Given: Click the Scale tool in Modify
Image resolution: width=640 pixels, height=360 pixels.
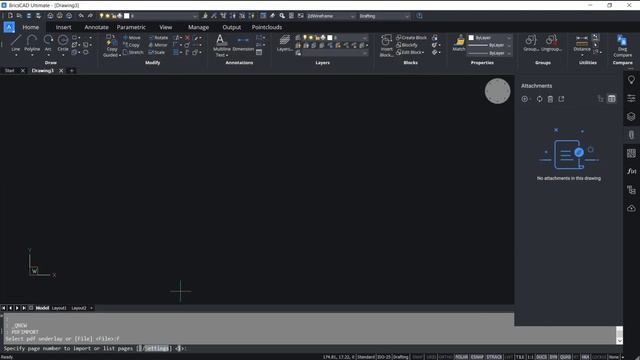Looking at the screenshot, I should tap(157, 52).
